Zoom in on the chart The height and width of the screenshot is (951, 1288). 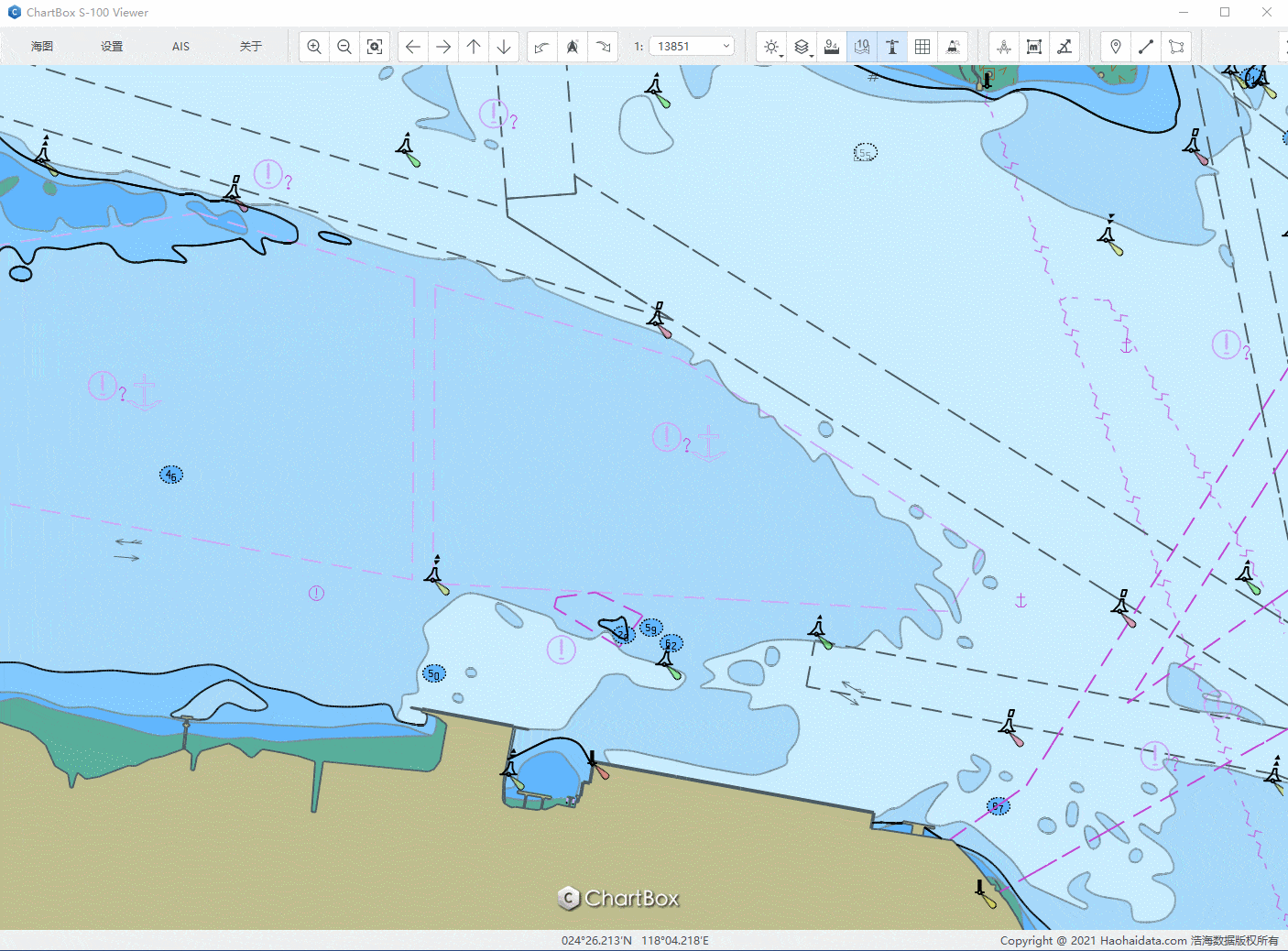point(314,47)
